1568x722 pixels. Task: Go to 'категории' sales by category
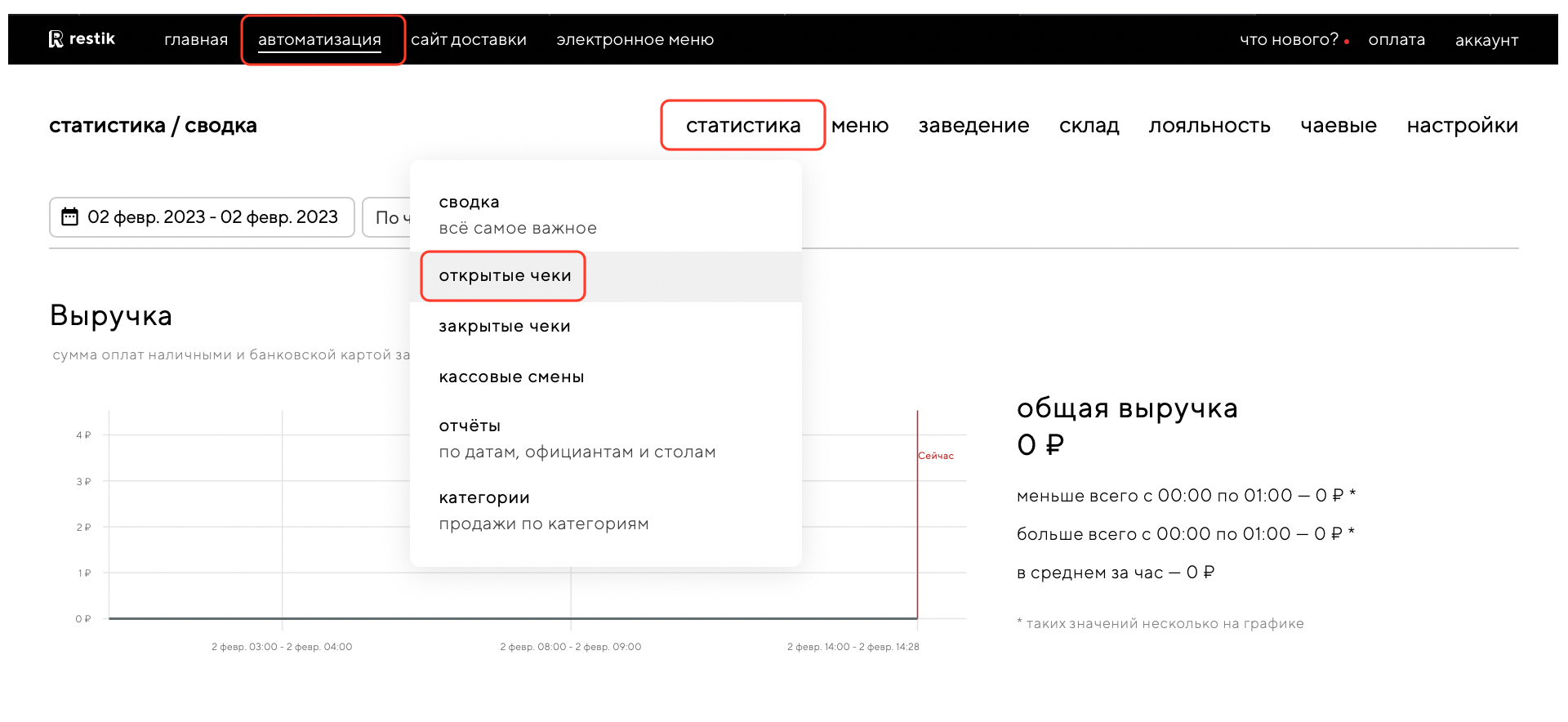pyautogui.click(x=484, y=498)
